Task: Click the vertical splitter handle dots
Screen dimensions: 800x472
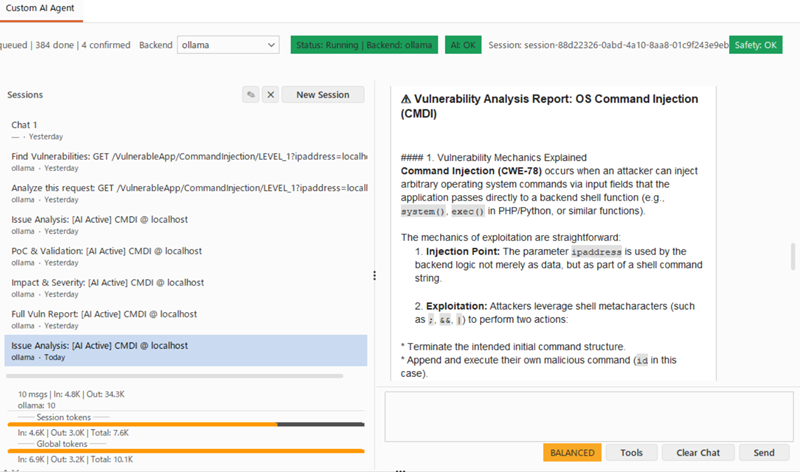Action: 374,276
